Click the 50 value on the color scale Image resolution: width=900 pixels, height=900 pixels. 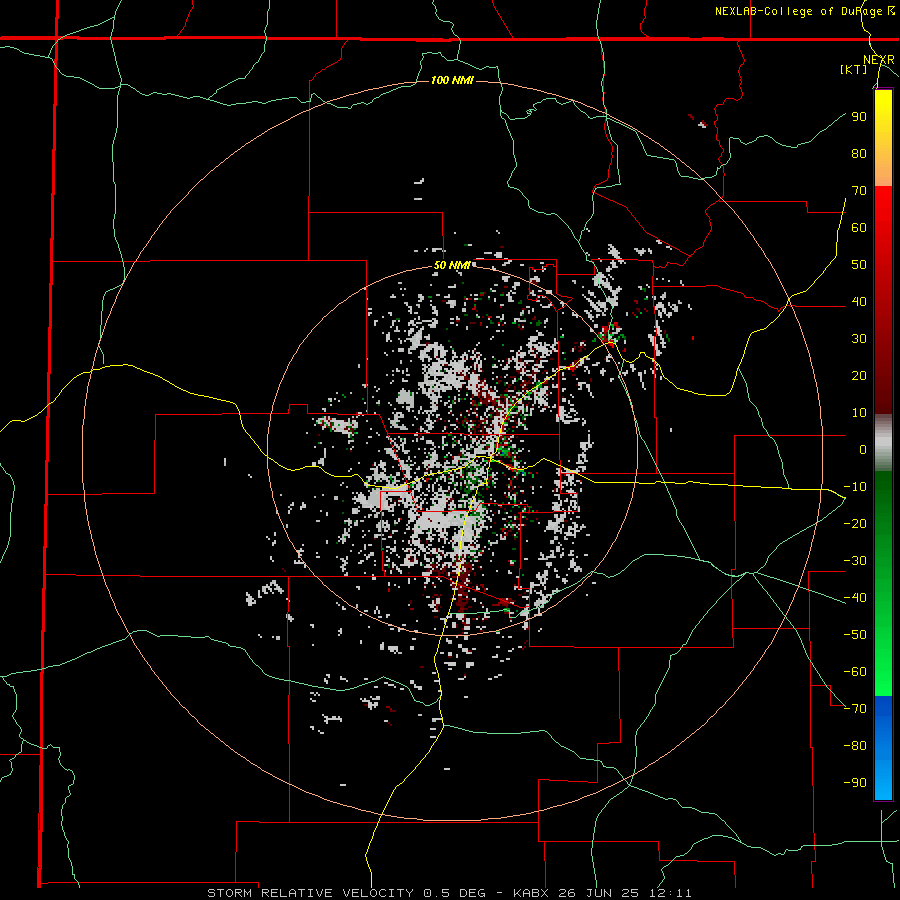coord(859,265)
